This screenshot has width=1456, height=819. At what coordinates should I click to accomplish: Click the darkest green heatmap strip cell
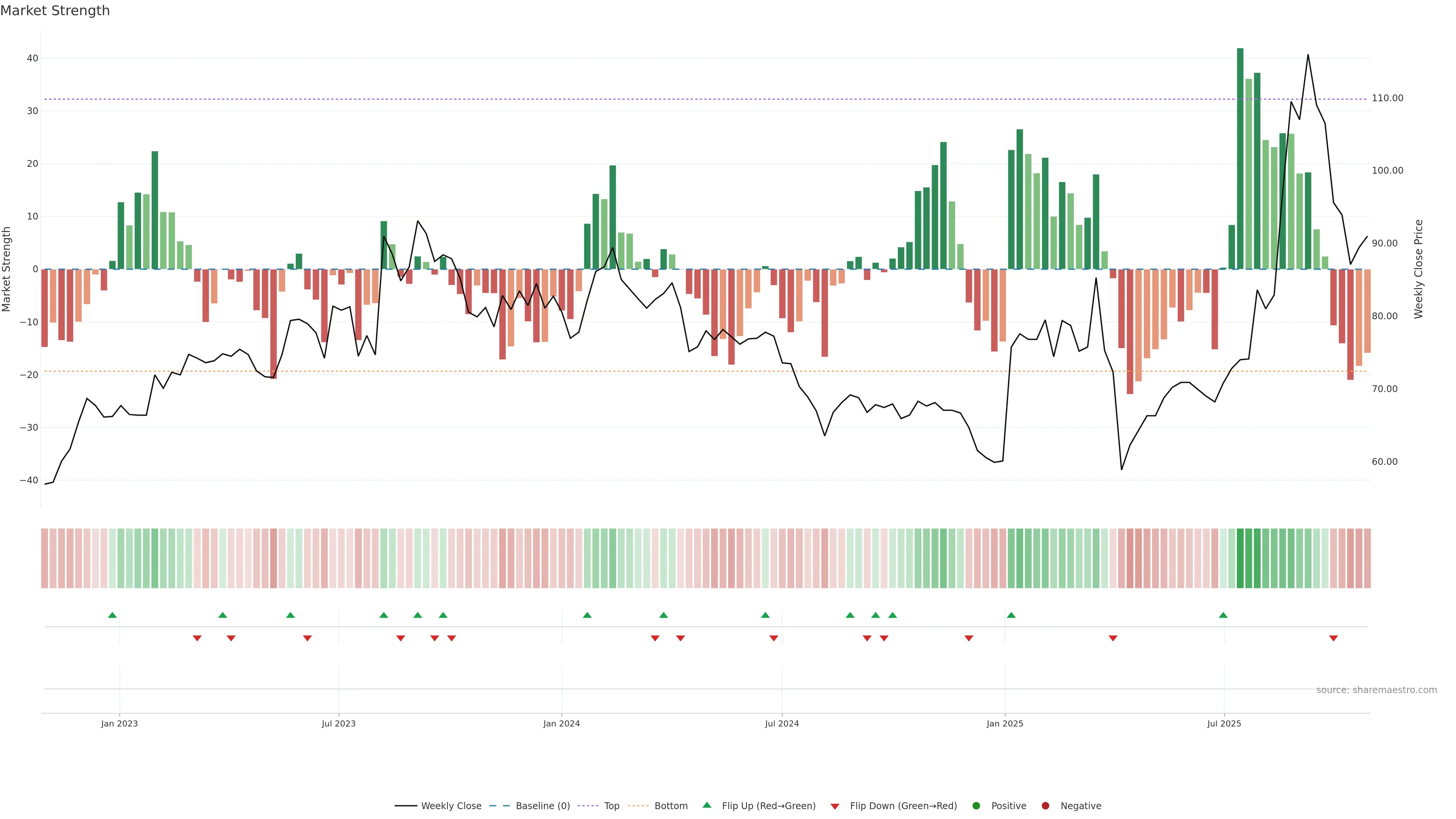click(x=1240, y=558)
